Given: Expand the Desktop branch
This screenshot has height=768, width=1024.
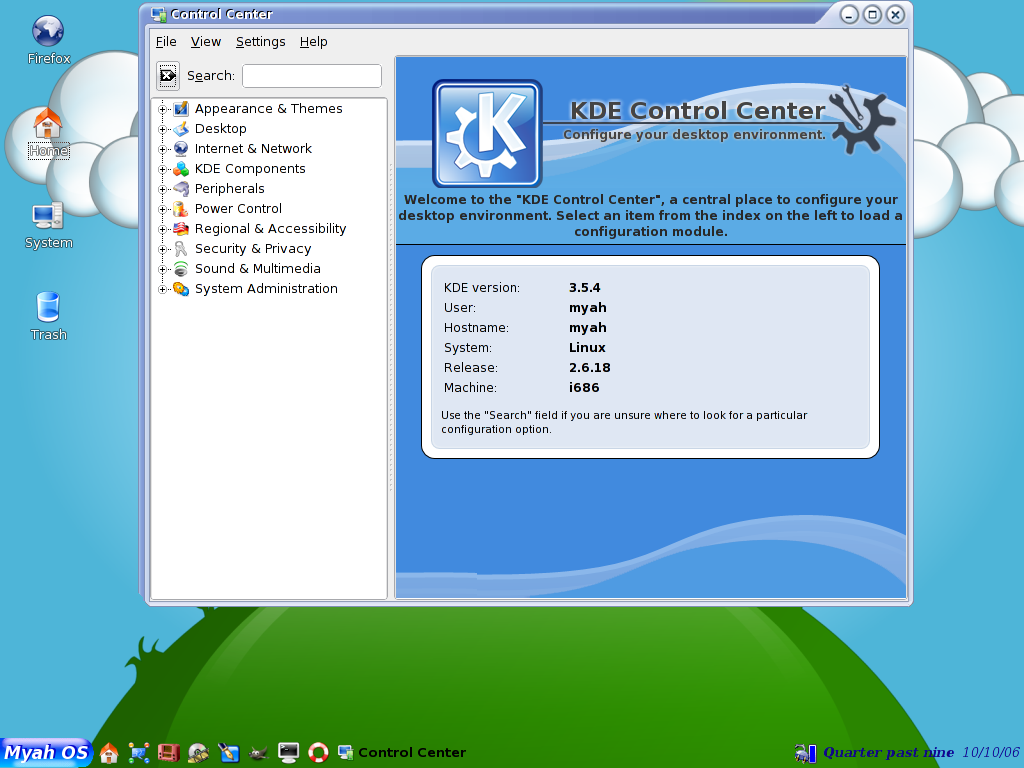Looking at the screenshot, I should point(163,129).
